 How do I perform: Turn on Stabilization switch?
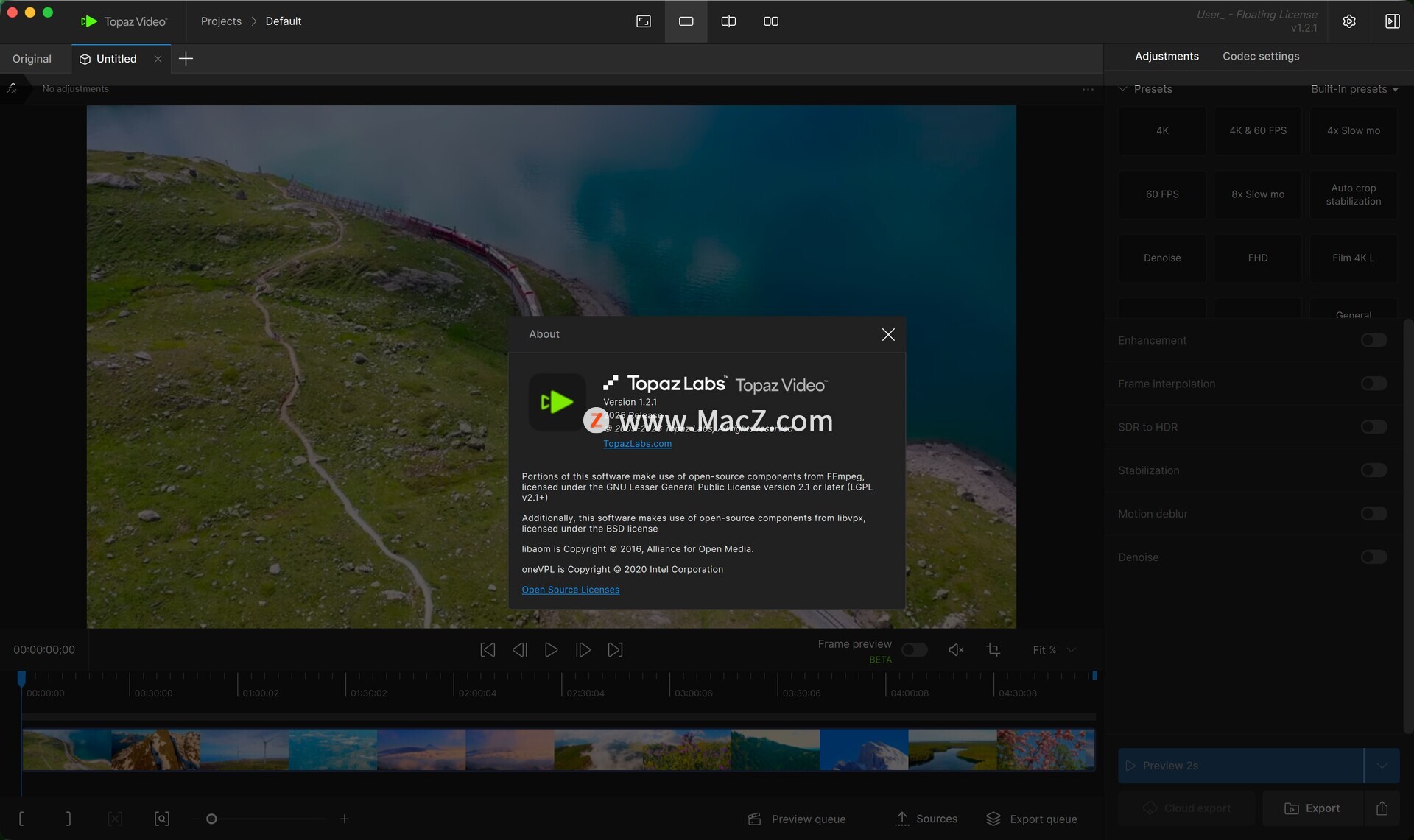(1373, 470)
